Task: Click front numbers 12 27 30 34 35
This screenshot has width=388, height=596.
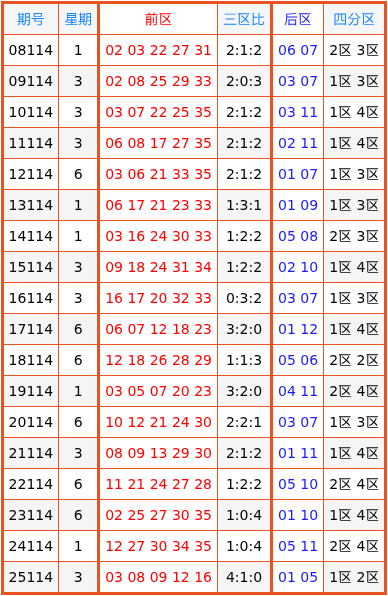Action: point(158,546)
